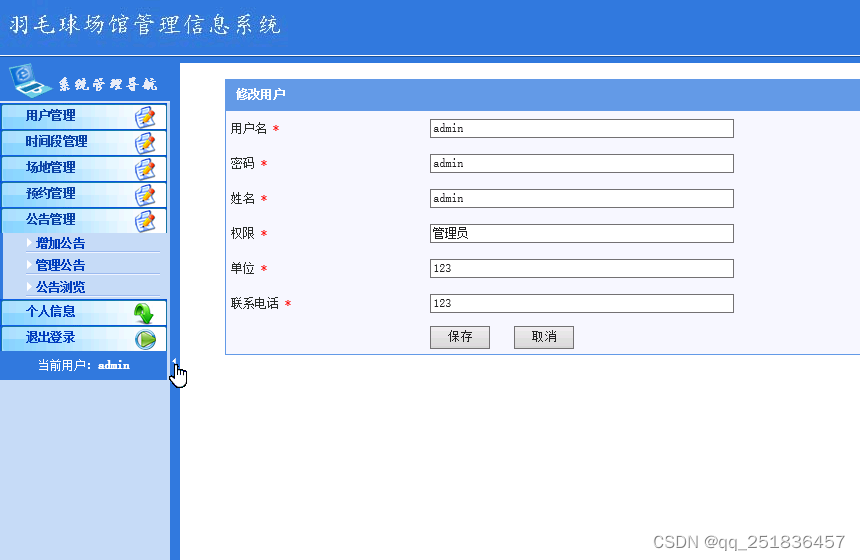Image resolution: width=860 pixels, height=560 pixels.
Task: Open the 公告浏览 submenu link
Action: (x=60, y=287)
